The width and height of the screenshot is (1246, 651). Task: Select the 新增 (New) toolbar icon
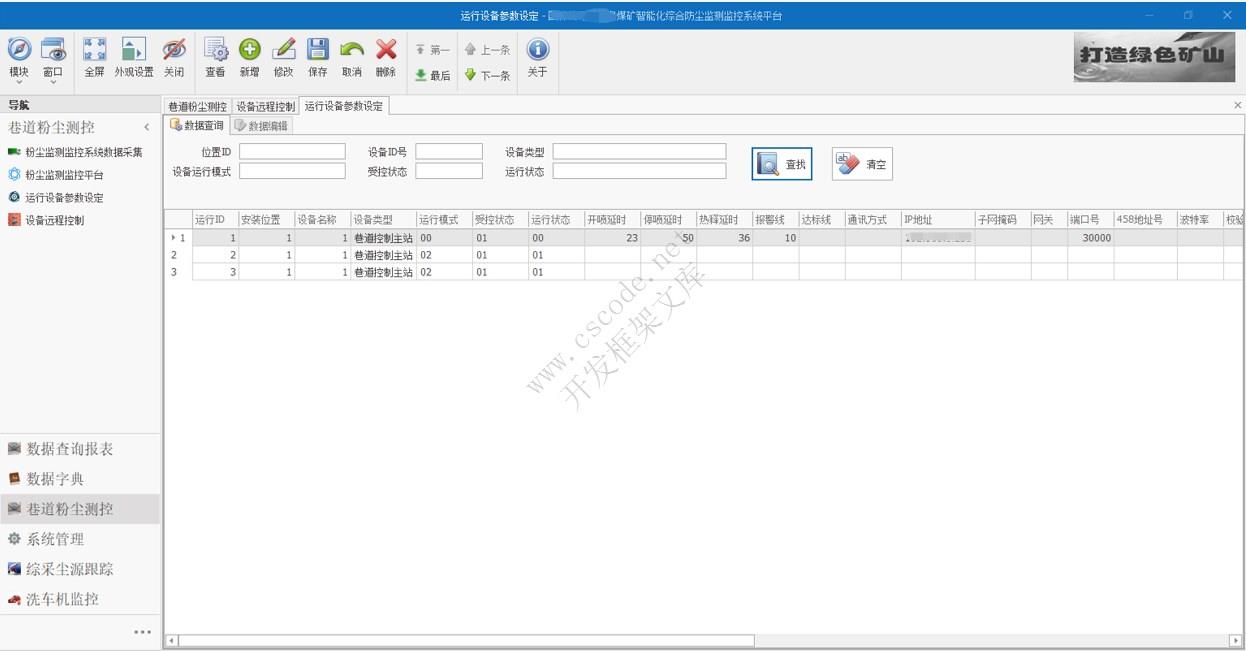[250, 50]
